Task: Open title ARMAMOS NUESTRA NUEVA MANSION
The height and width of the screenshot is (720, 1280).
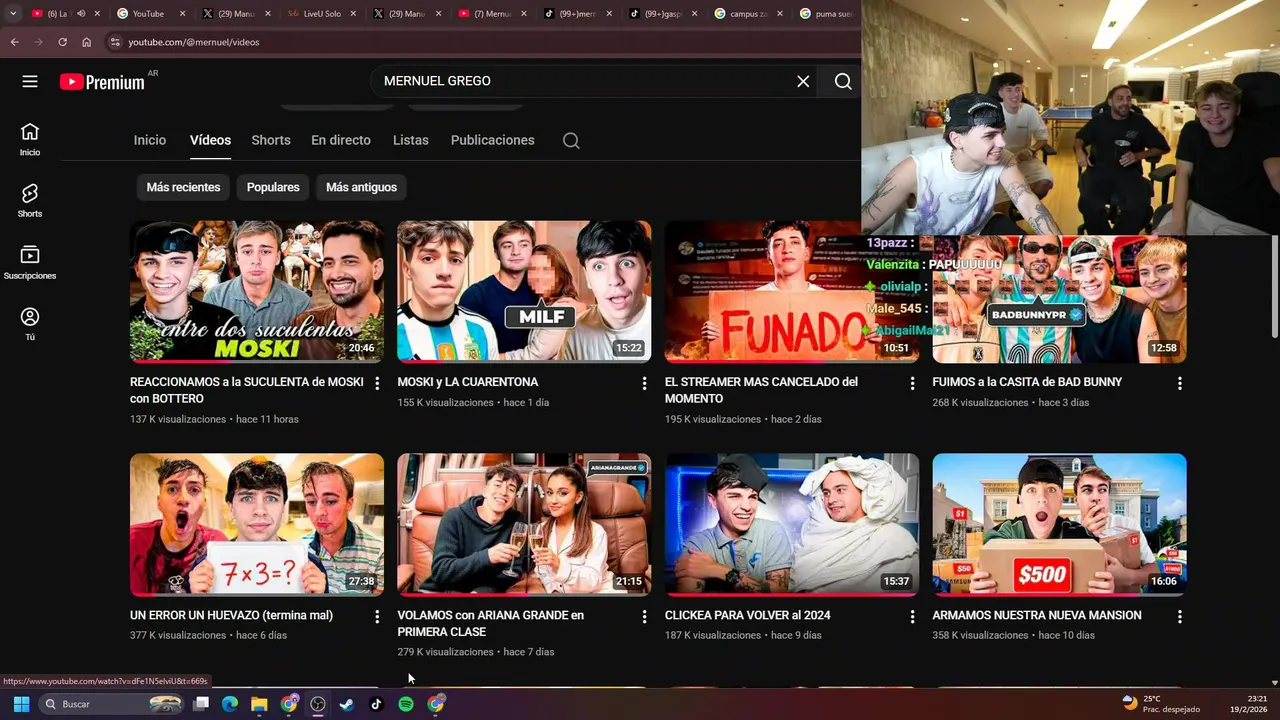Action: tap(1037, 615)
